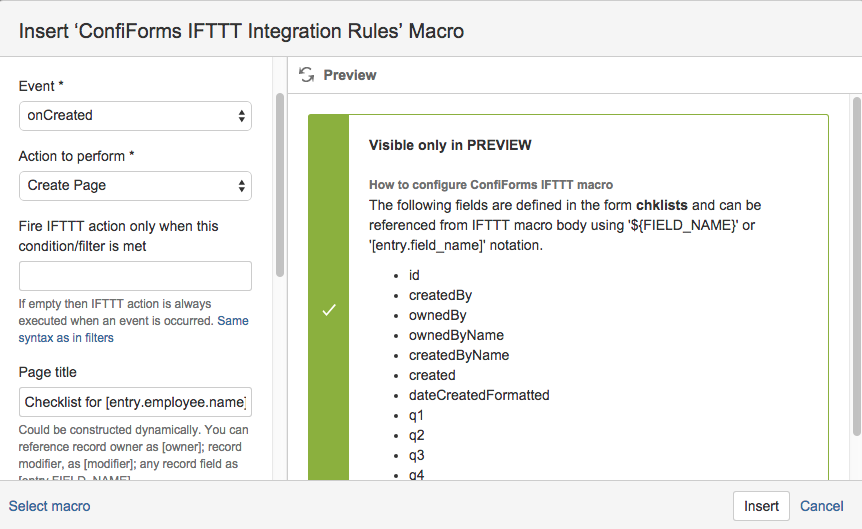
Task: Click the dialog title text
Action: click(241, 31)
